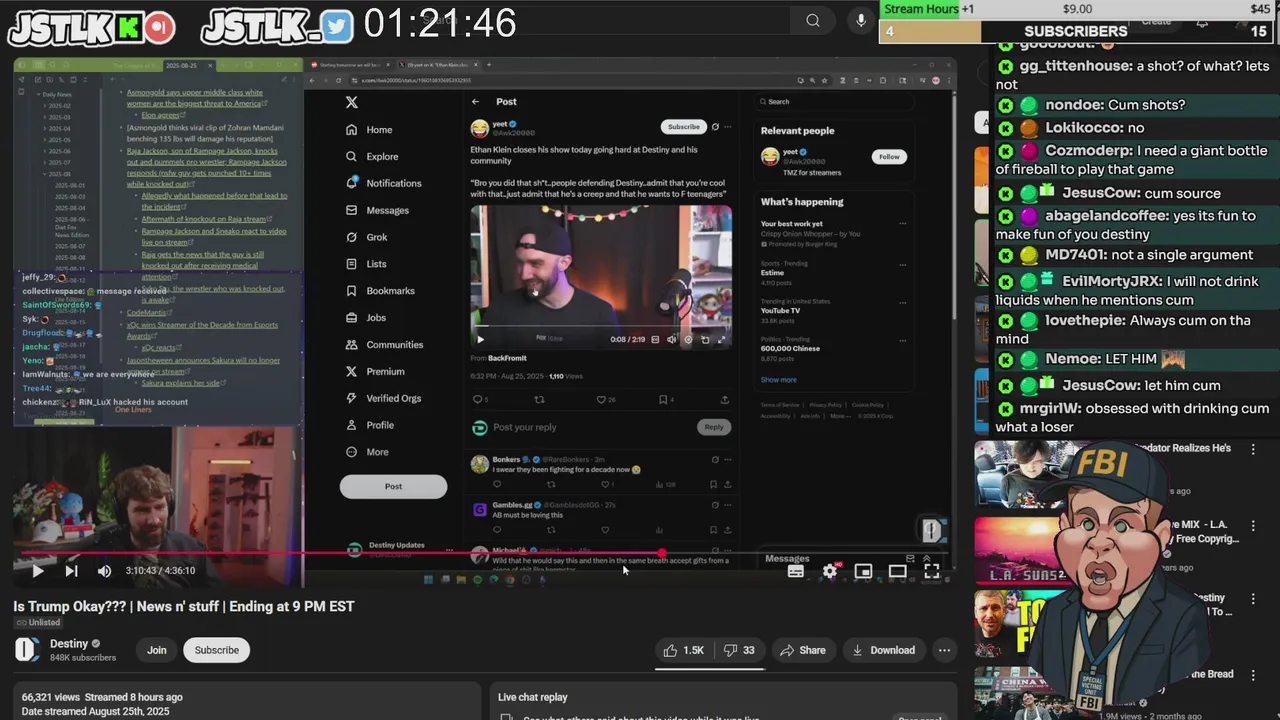Toggle subtitles/closed captions in the player

point(795,571)
